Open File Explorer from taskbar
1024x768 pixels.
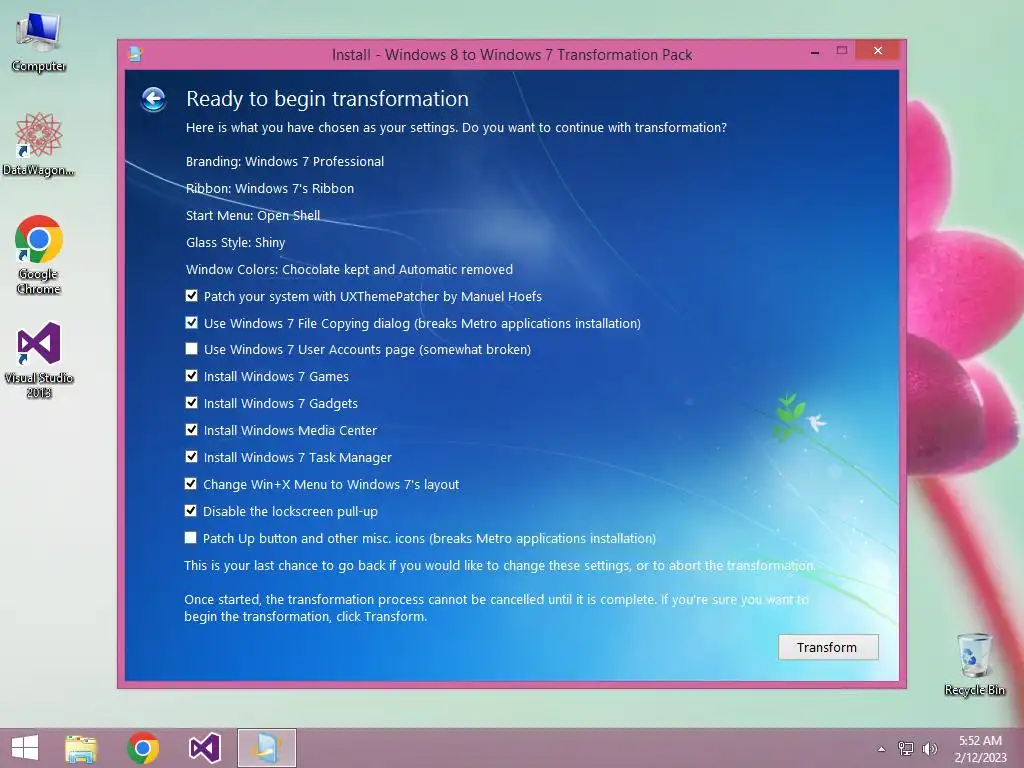pyautogui.click(x=81, y=748)
